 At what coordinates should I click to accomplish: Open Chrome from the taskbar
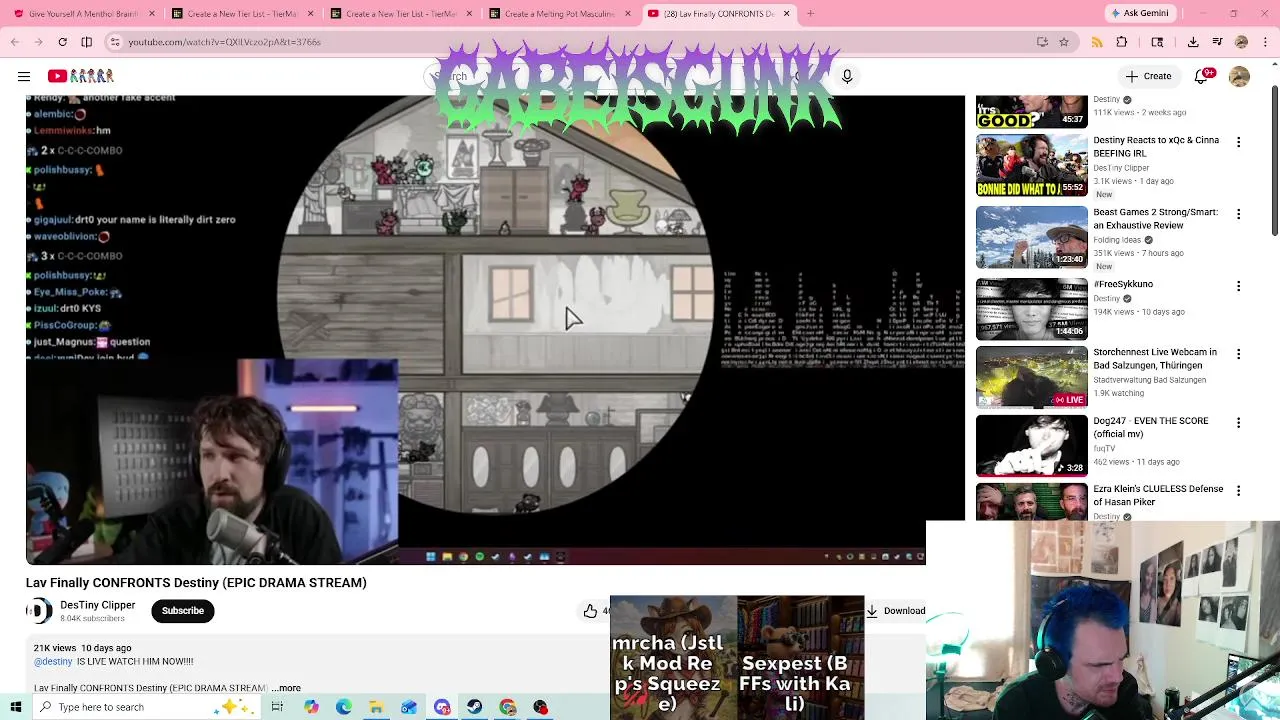(x=508, y=707)
